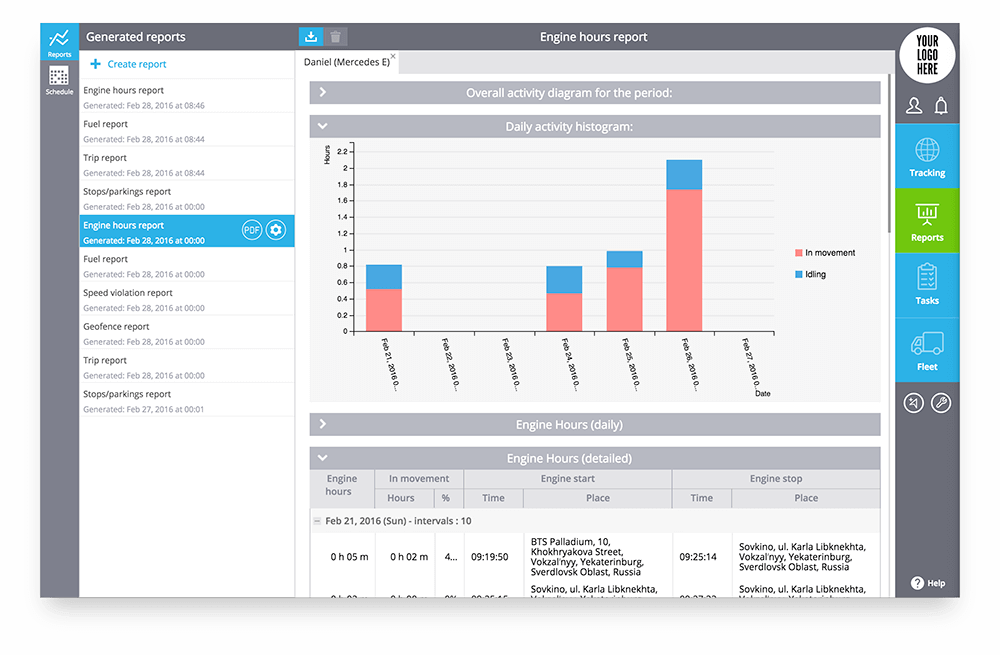Collapse the Daily activity histogram section
The image size is (1000, 655).
click(323, 127)
